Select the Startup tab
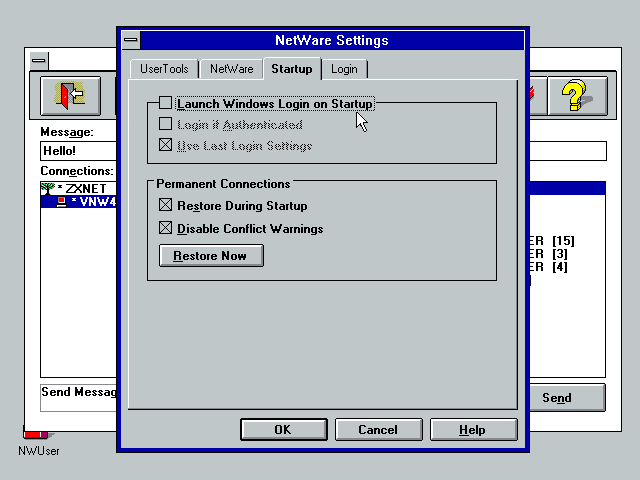Image resolution: width=640 pixels, height=480 pixels. point(291,69)
